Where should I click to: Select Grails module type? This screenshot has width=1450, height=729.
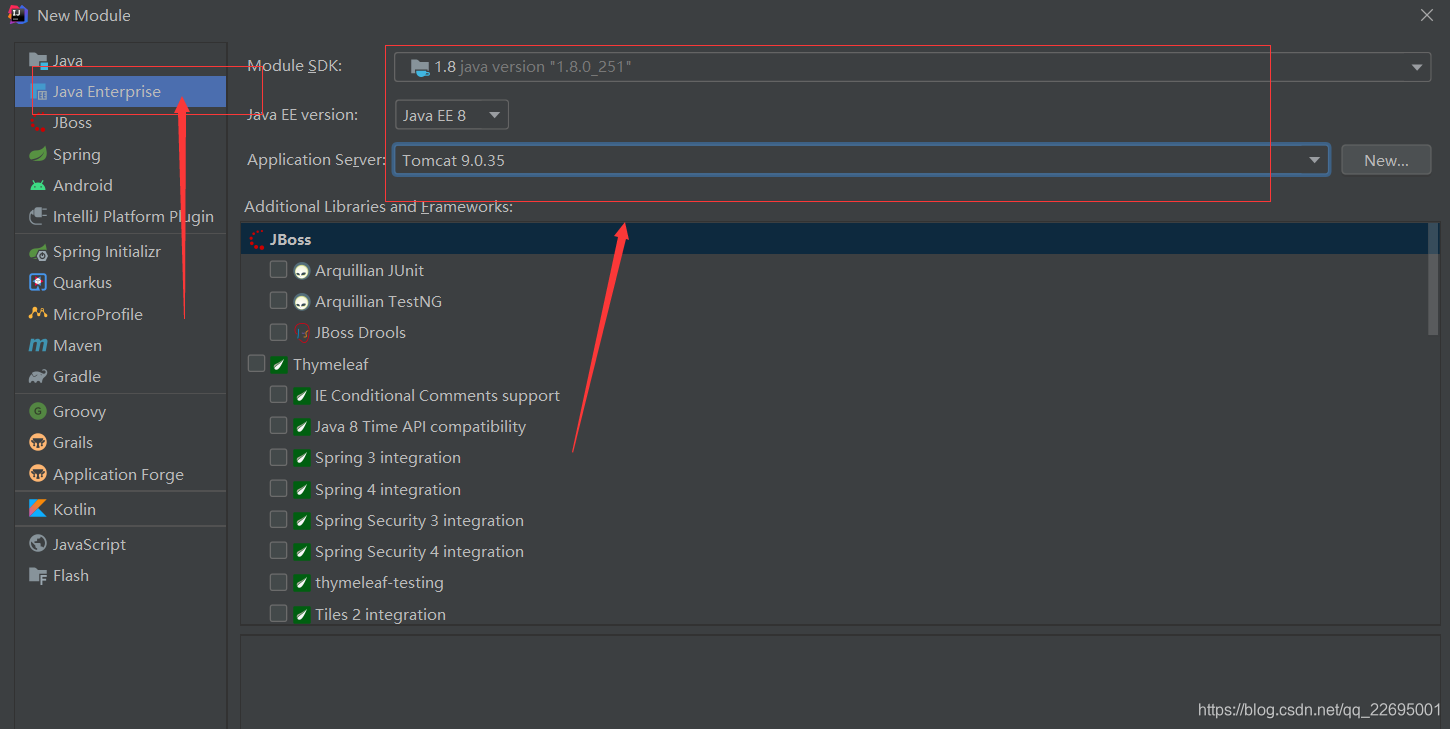tap(120, 442)
